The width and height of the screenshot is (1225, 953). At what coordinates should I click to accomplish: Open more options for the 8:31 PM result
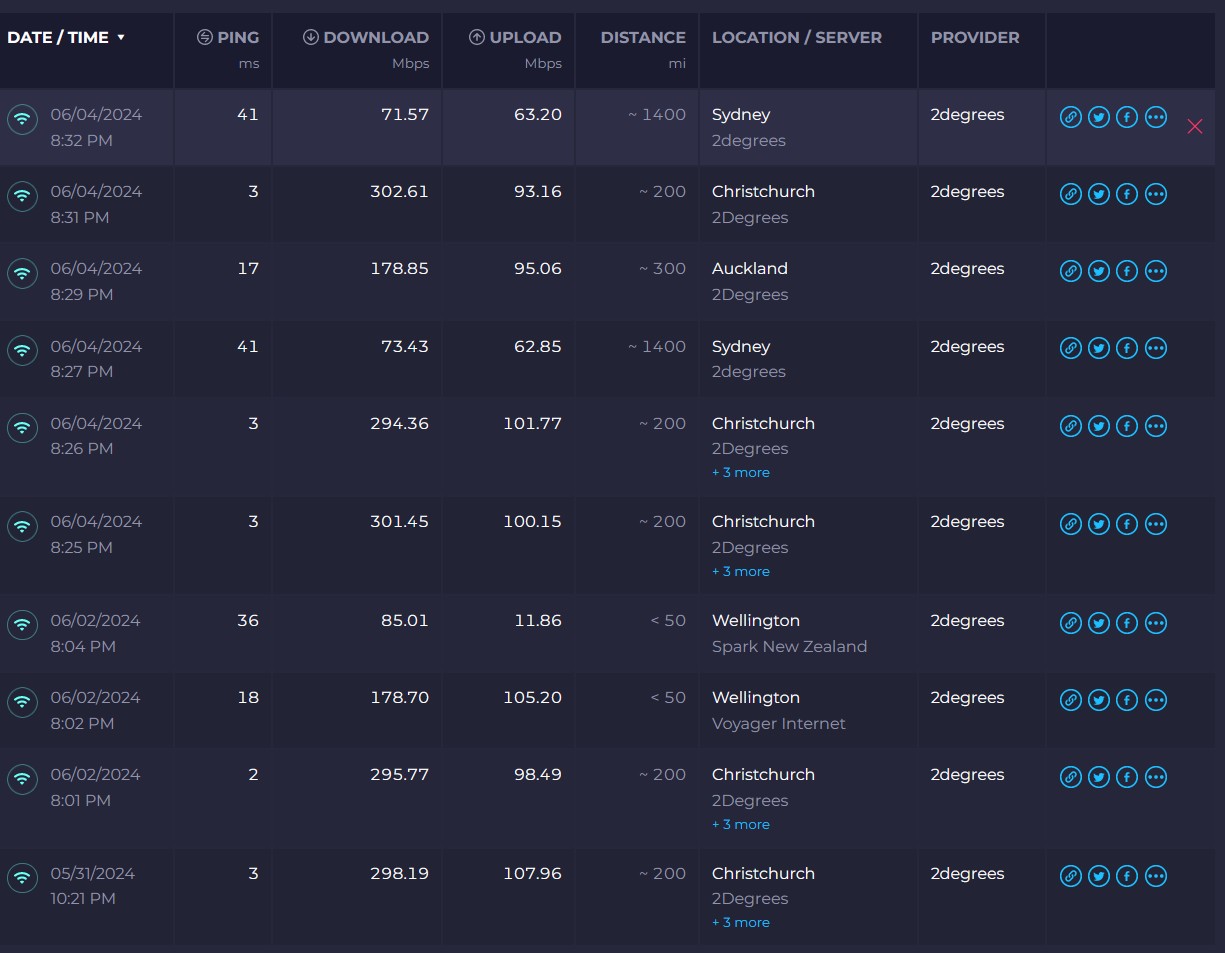1156,194
